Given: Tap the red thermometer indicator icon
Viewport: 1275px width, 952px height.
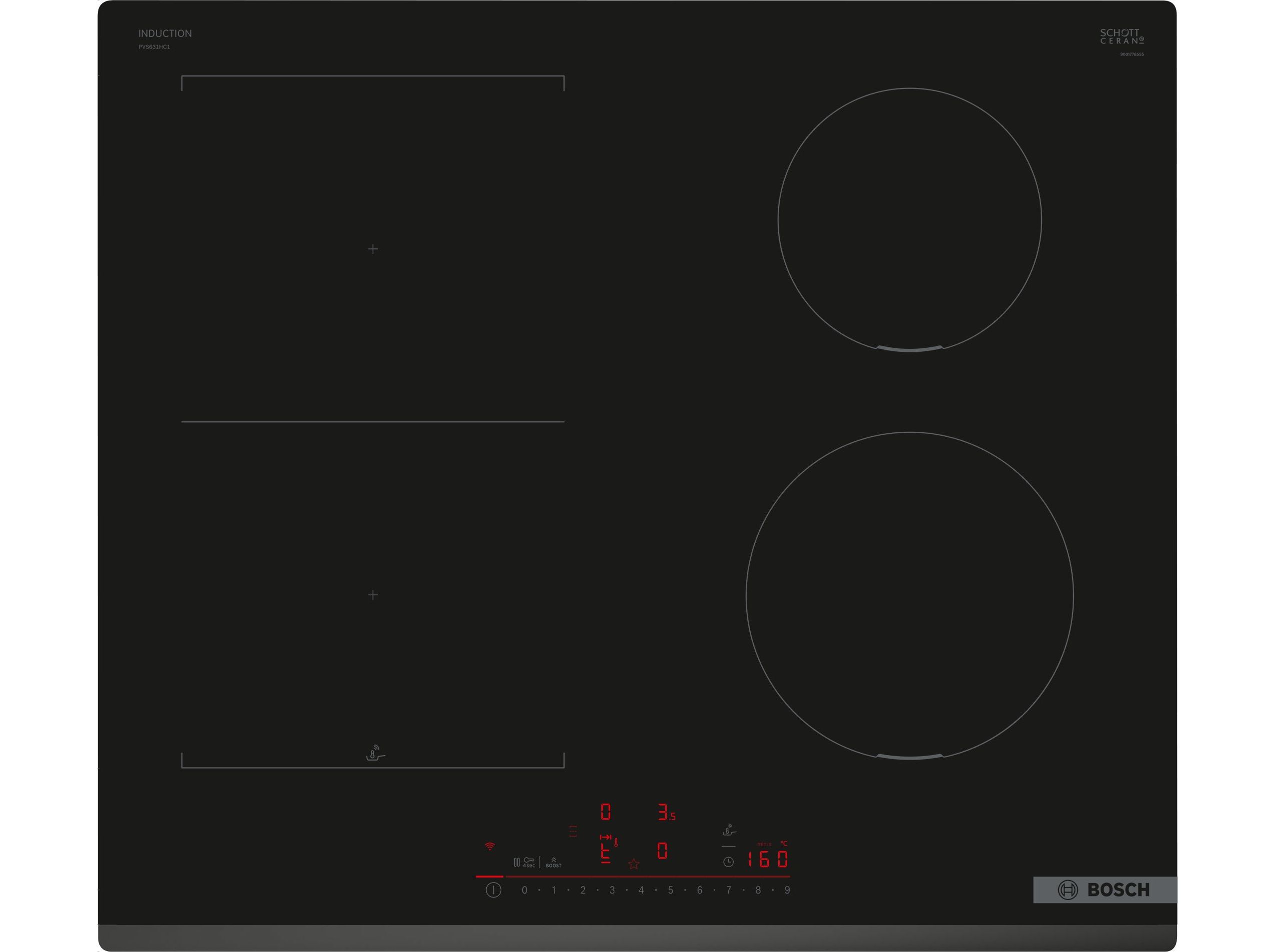Looking at the screenshot, I should pos(616,843).
